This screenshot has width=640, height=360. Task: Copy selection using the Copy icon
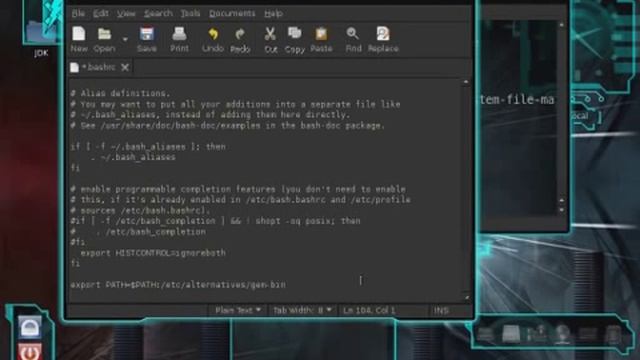point(295,39)
